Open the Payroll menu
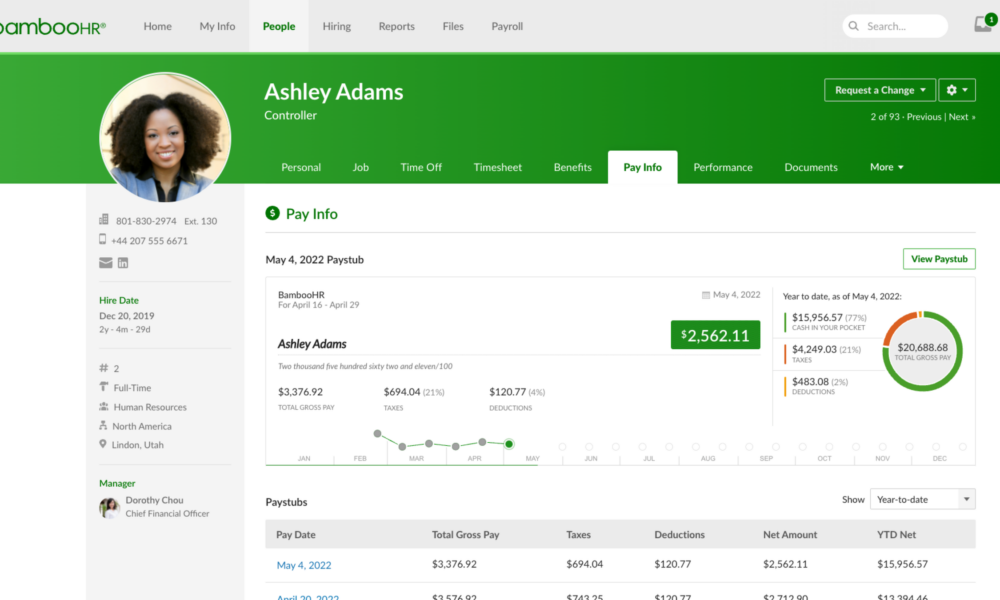The image size is (1000, 600). coord(507,26)
